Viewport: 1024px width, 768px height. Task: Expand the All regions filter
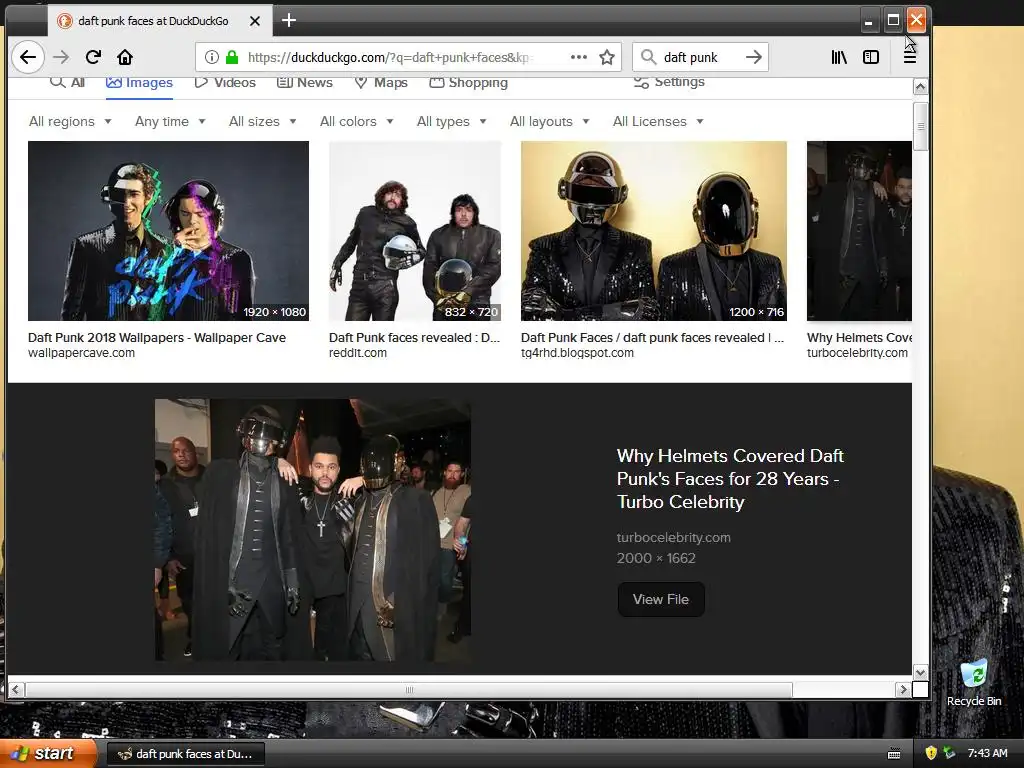tap(70, 121)
